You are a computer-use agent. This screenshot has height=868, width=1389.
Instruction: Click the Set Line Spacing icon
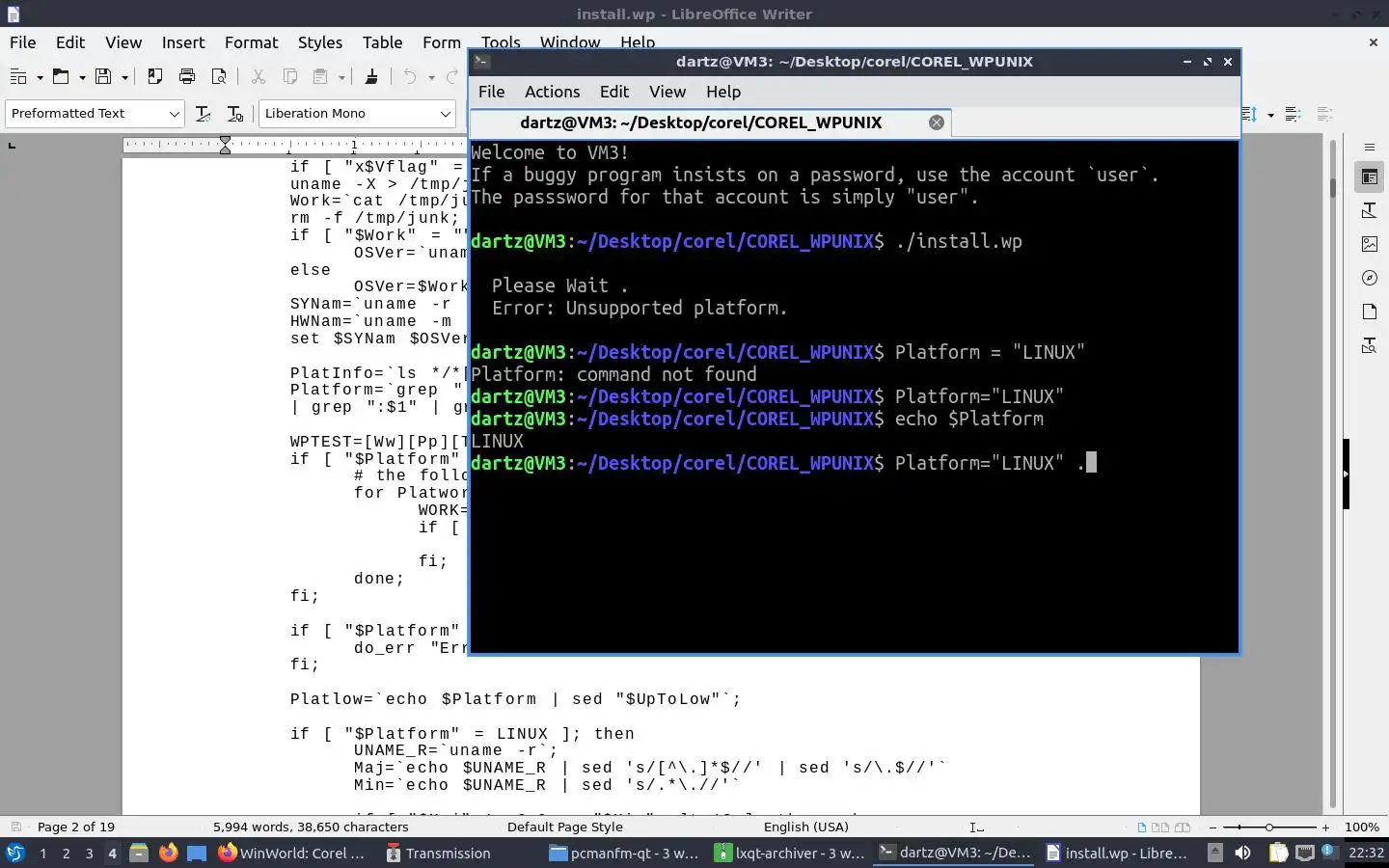(1250, 114)
